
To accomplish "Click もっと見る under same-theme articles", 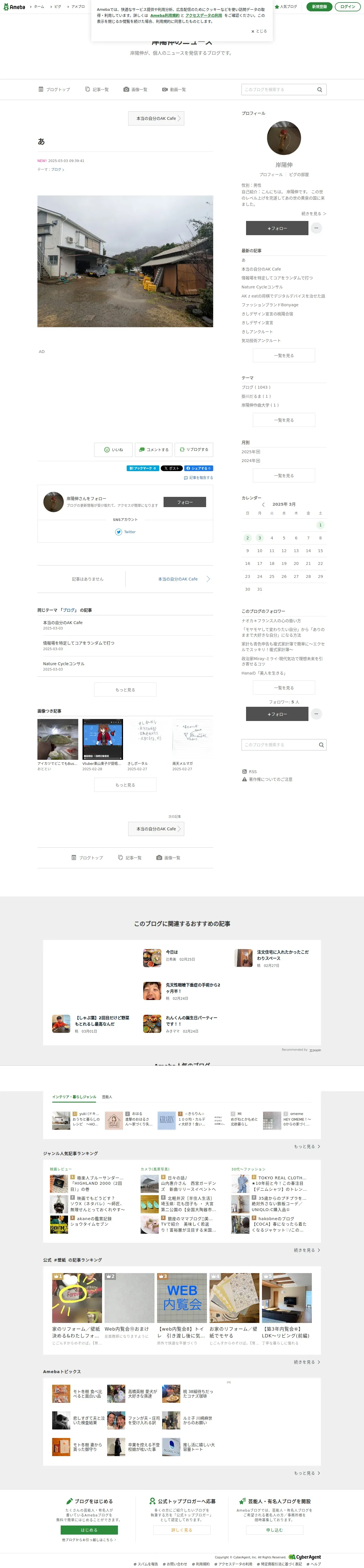I will [x=125, y=690].
